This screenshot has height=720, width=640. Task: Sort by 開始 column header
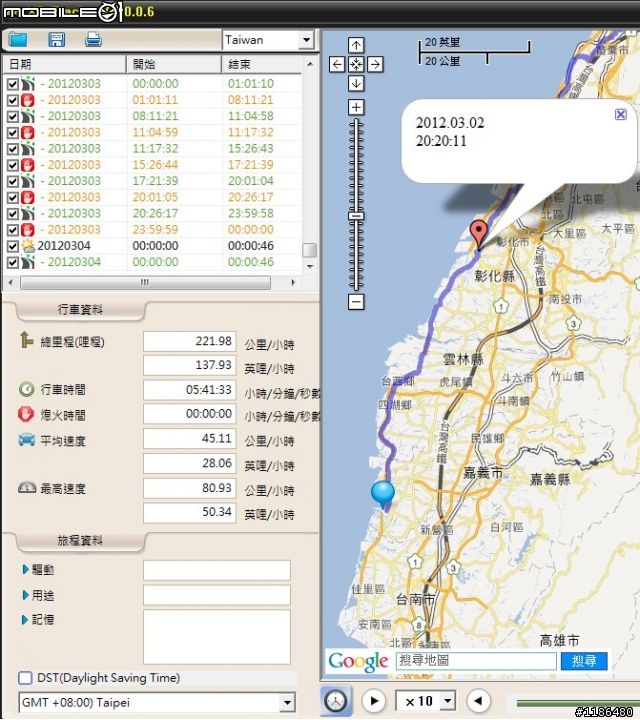click(174, 64)
